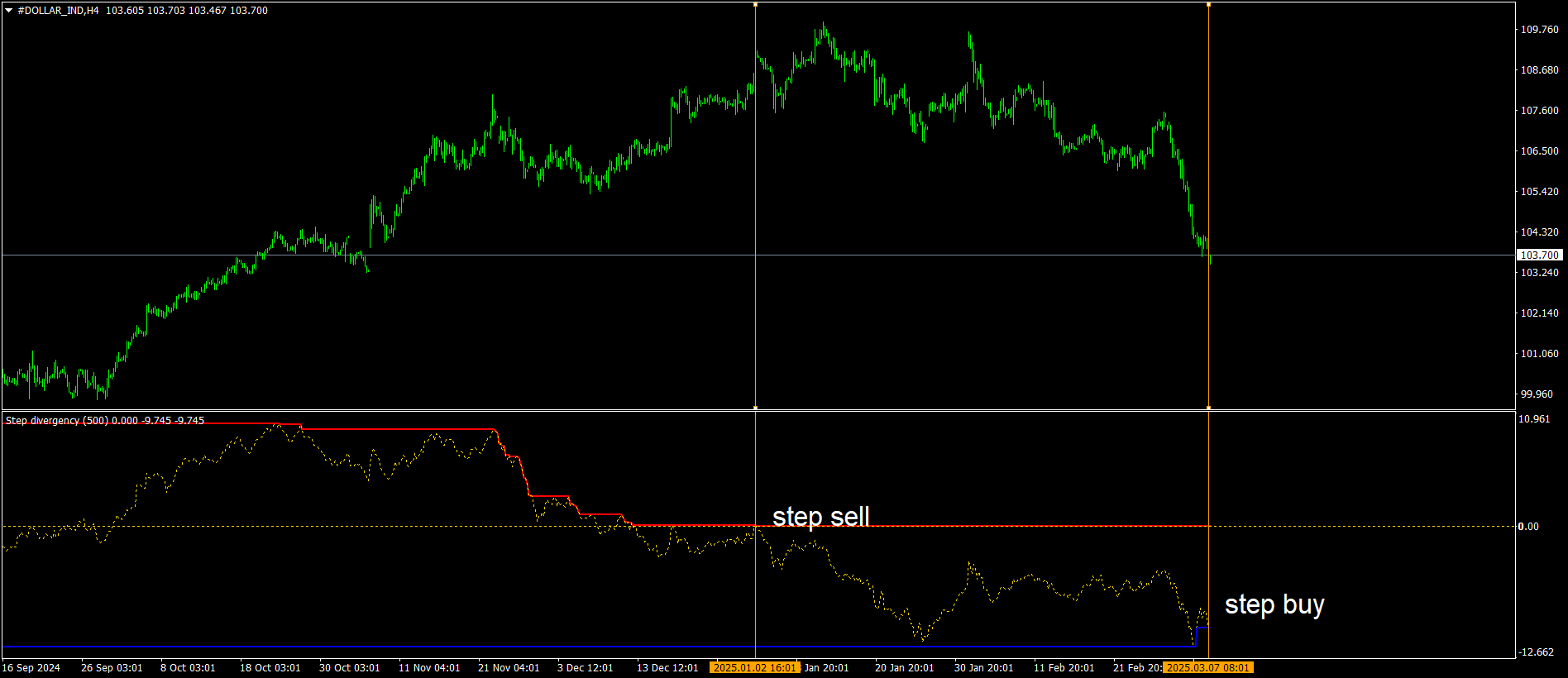Viewport: 1568px width, 678px height.
Task: Click the highlighted 2025.01.02 16:01 date label
Action: coord(755,667)
